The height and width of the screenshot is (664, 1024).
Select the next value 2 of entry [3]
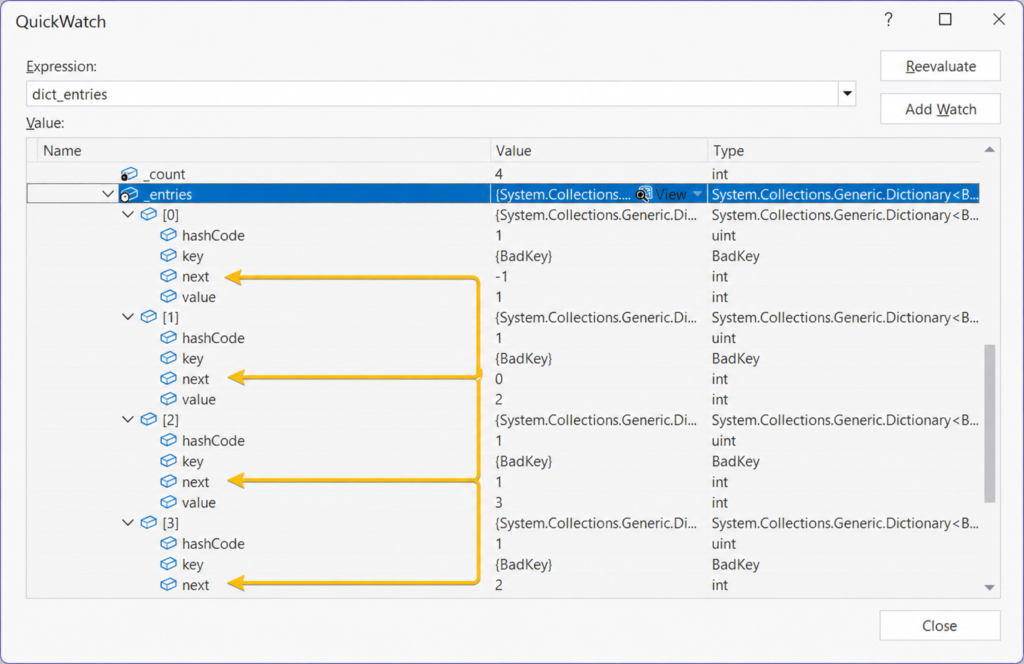click(499, 584)
